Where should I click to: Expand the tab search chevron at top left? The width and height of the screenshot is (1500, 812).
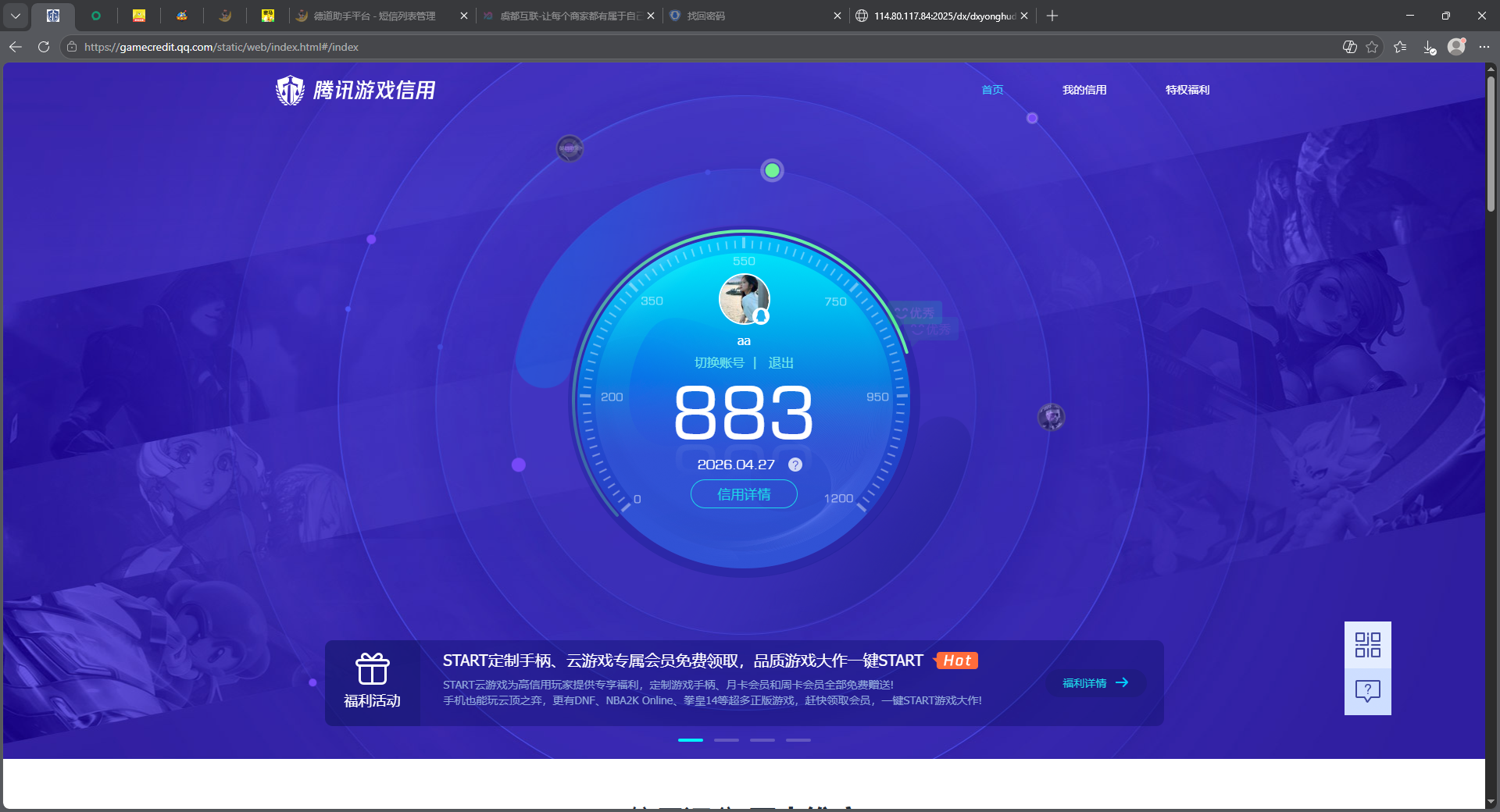click(x=15, y=15)
